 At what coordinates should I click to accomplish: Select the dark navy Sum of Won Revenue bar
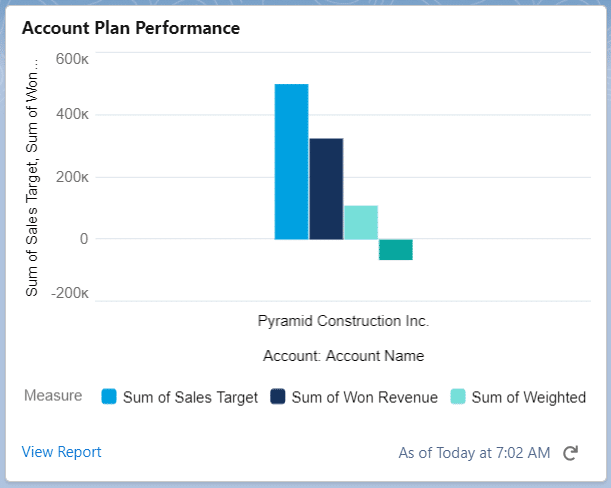coord(326,189)
